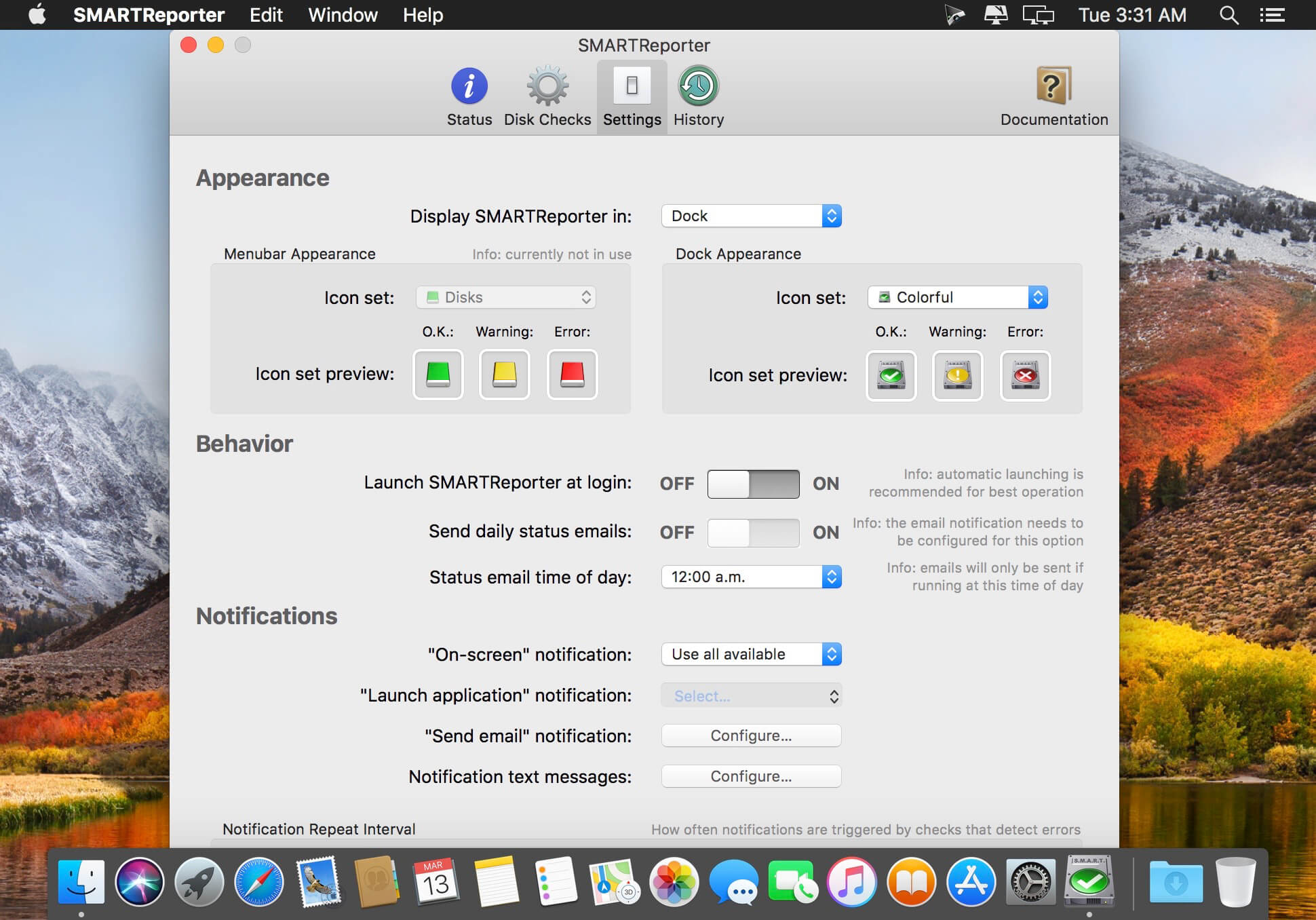Open the Dock Icon set Colorful dropdown
The width and height of the screenshot is (1316, 920).
coord(958,297)
